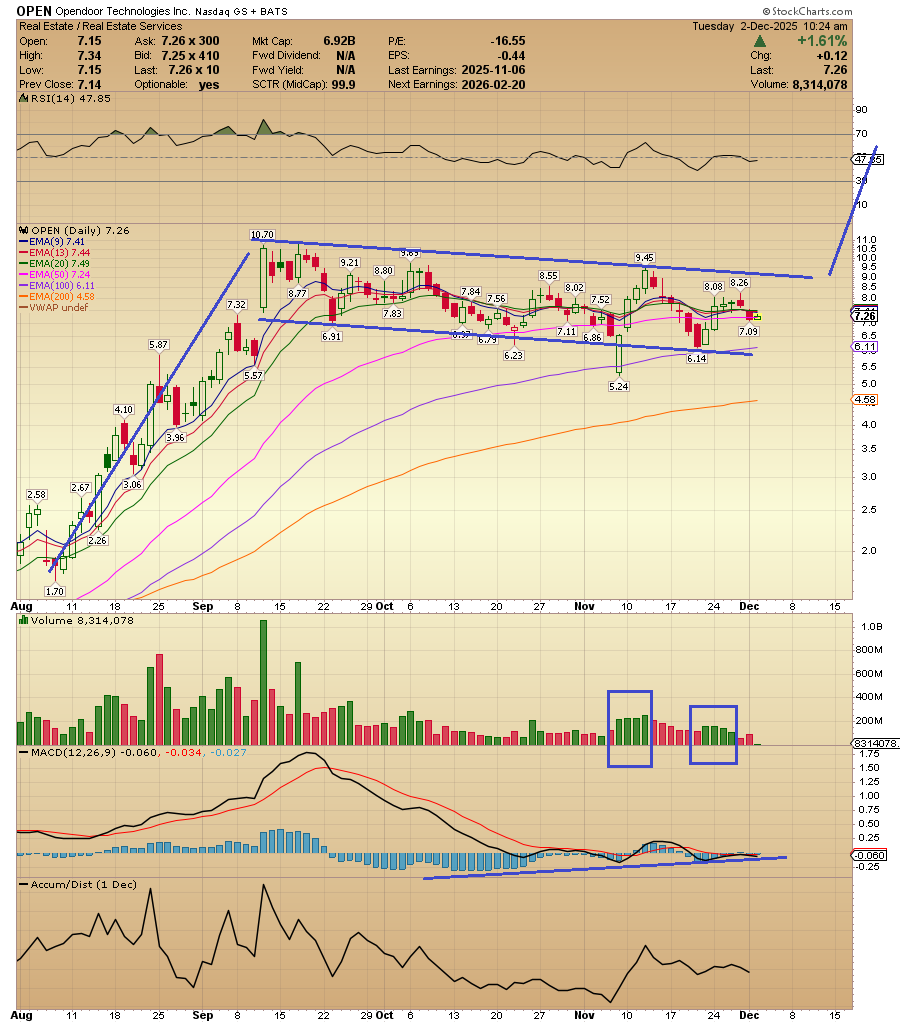Click the Volume 8,314,078 panel label

(82, 620)
